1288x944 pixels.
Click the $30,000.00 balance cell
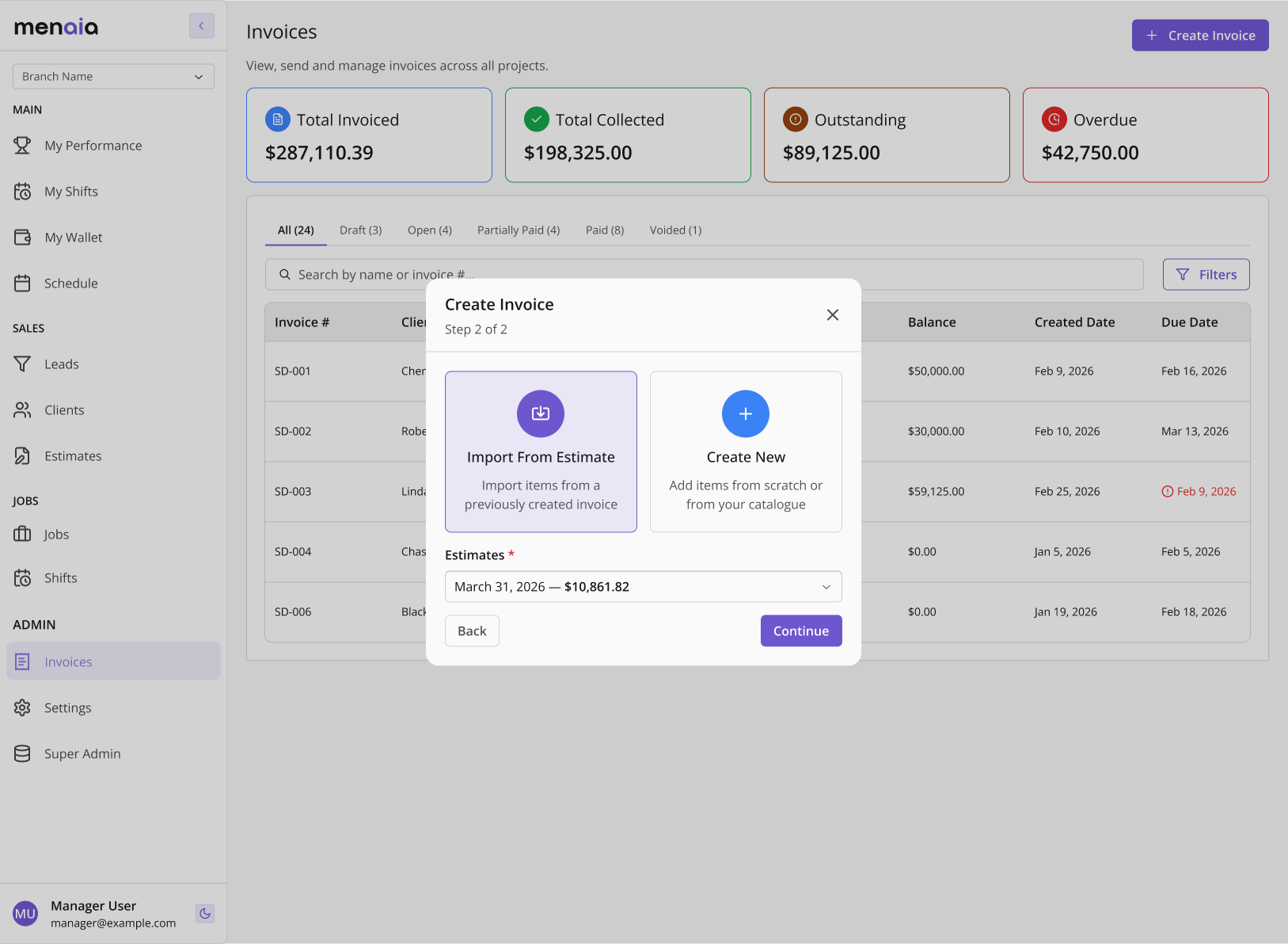[x=937, y=431]
